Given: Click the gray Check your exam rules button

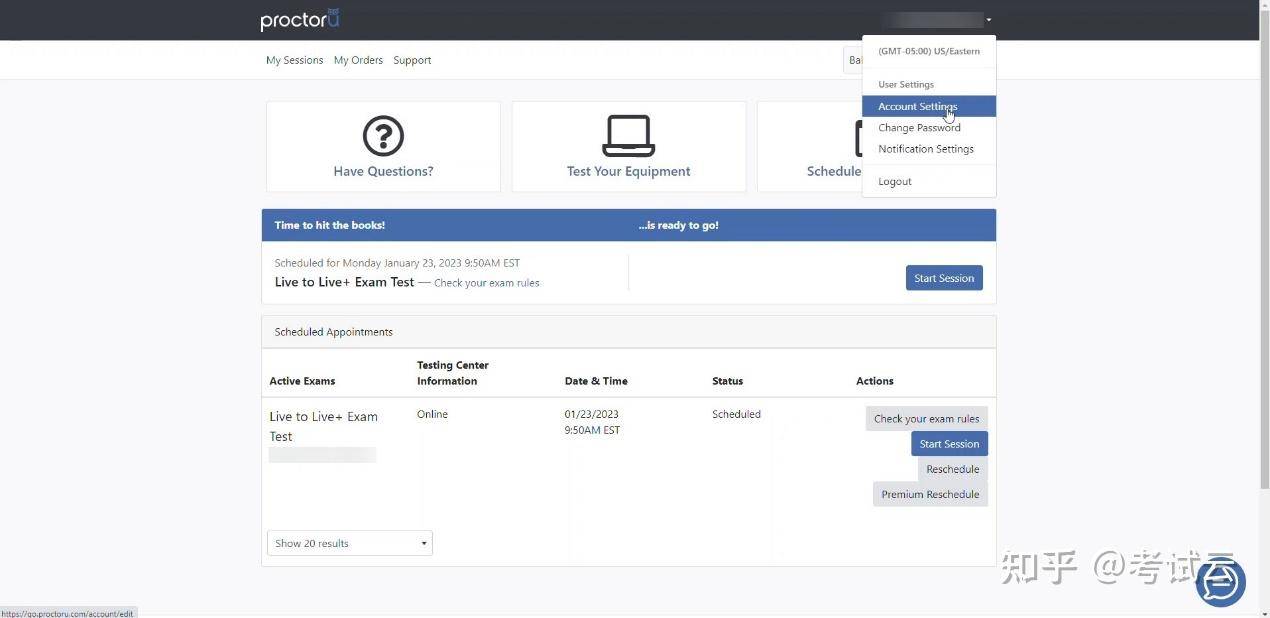Looking at the screenshot, I should tap(927, 419).
